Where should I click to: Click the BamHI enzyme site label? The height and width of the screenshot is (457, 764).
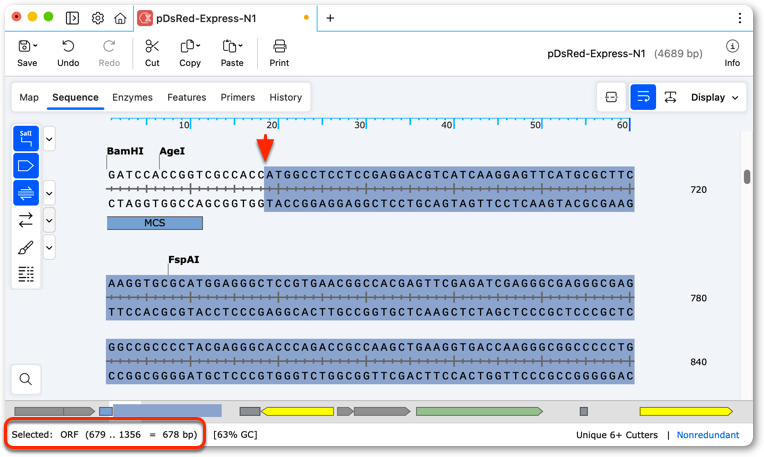125,151
